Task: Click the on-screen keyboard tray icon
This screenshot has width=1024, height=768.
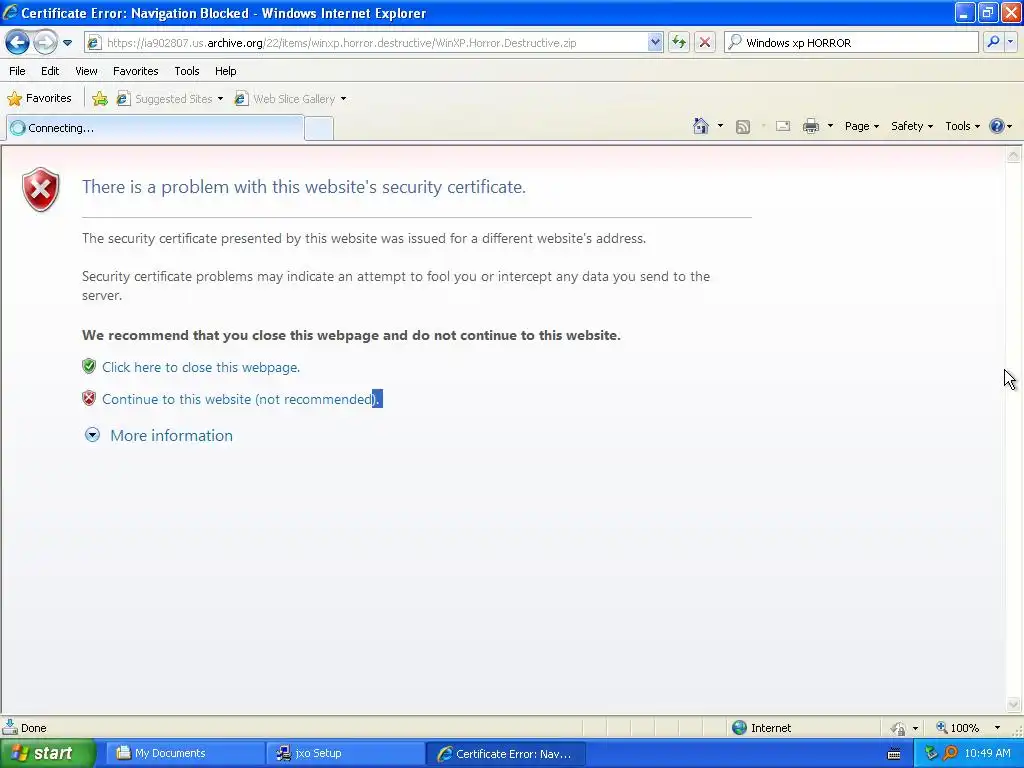Action: [x=894, y=754]
